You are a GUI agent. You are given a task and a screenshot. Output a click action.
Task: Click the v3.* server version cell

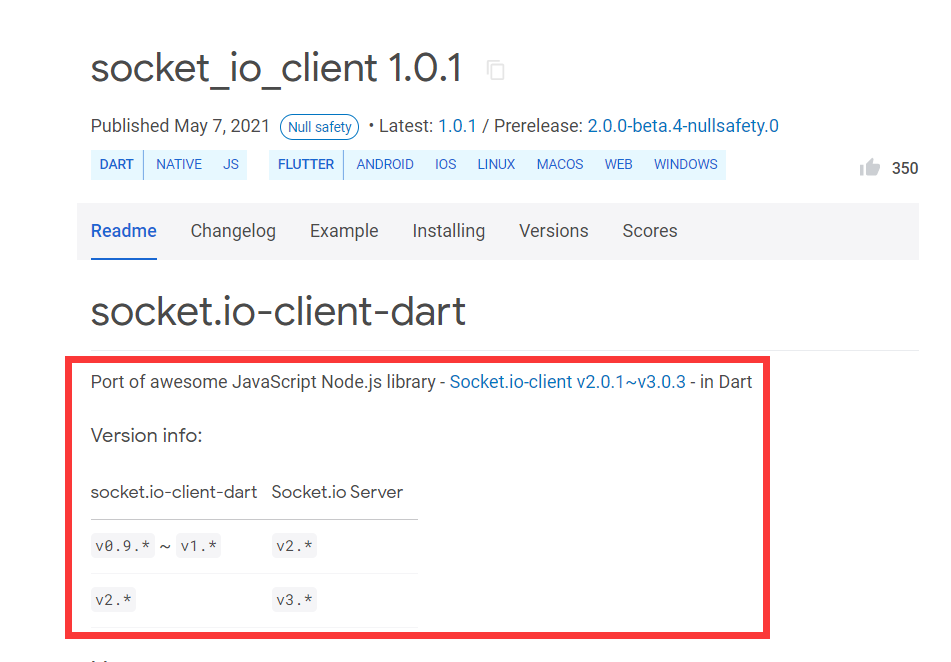coord(294,600)
